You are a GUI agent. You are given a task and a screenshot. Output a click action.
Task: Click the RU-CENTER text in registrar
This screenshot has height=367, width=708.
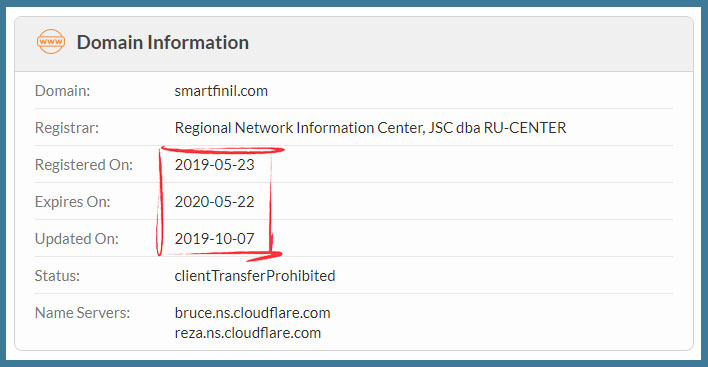pyautogui.click(x=525, y=128)
